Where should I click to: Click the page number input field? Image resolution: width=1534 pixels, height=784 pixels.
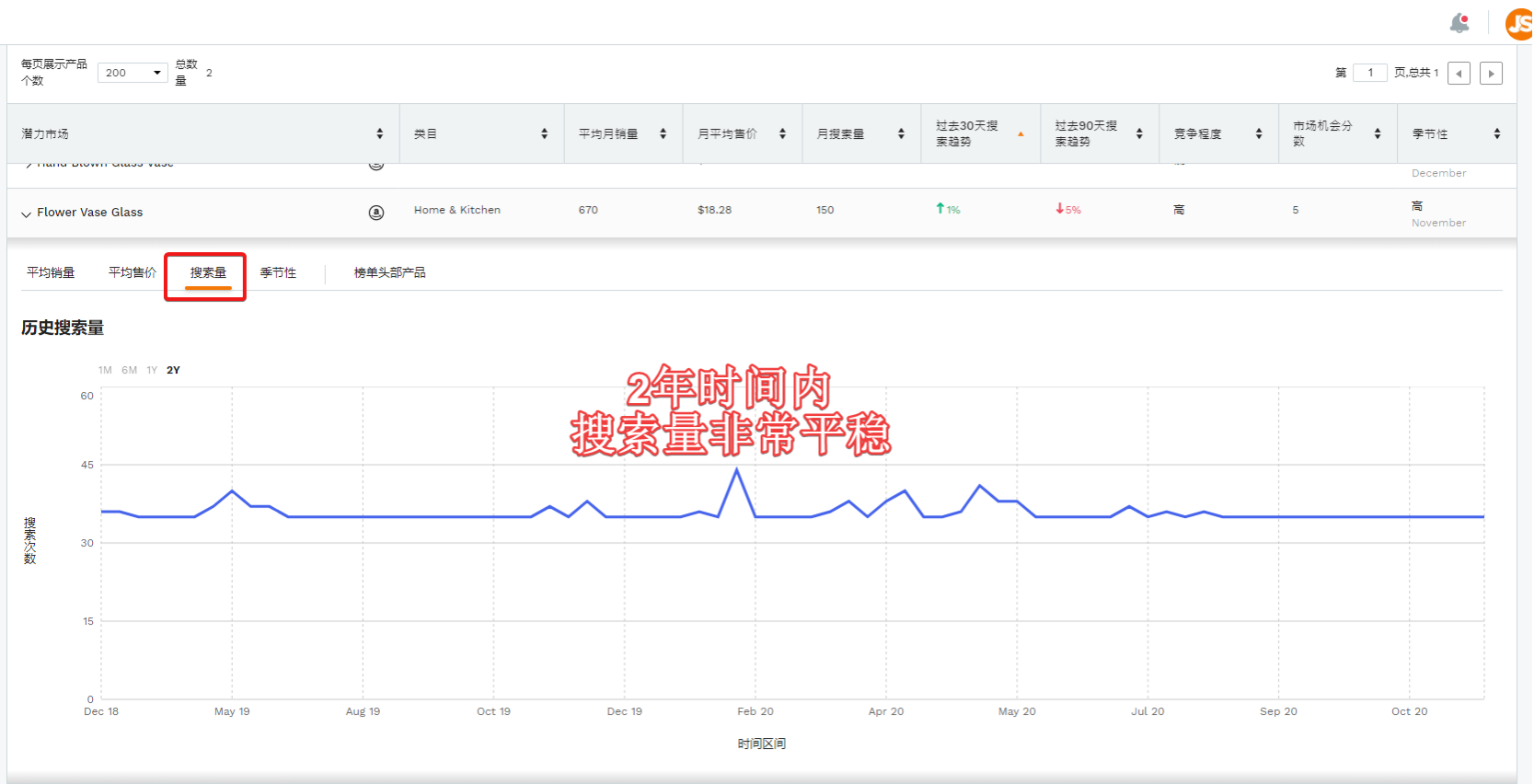click(1369, 73)
